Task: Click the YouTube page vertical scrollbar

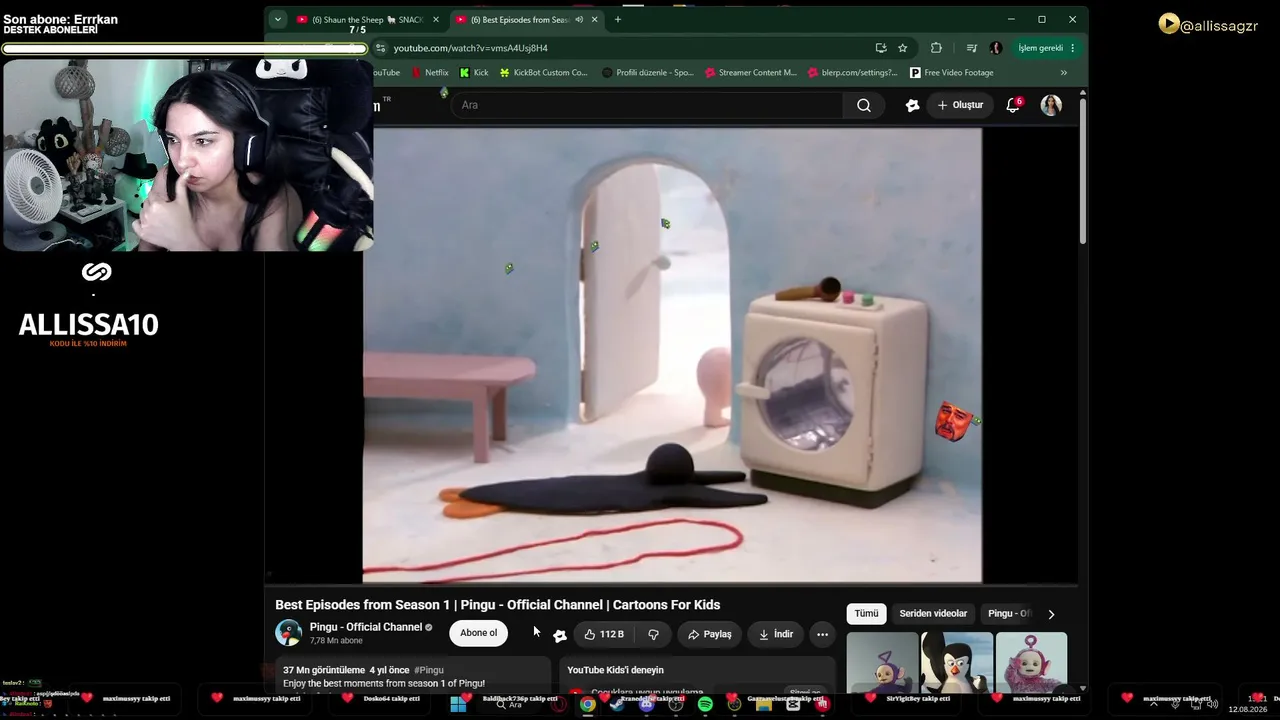Action: 1082,170
